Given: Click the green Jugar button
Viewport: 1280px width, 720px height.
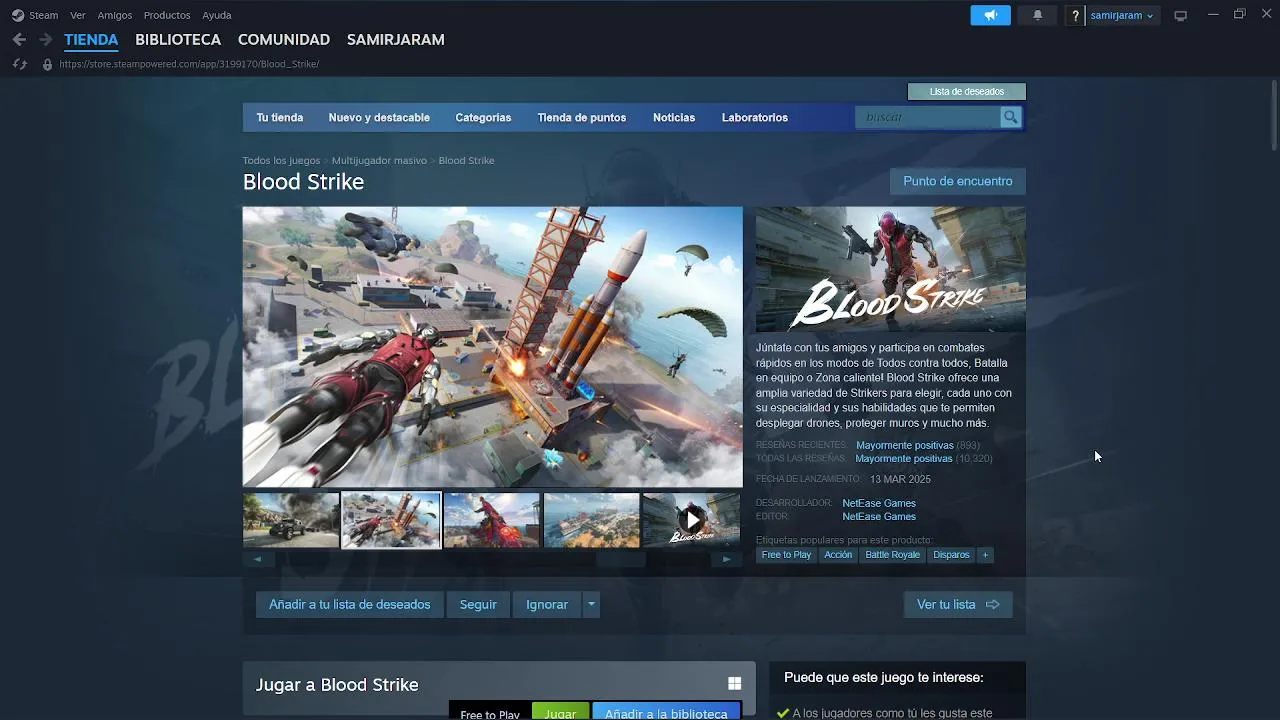Looking at the screenshot, I should point(560,713).
